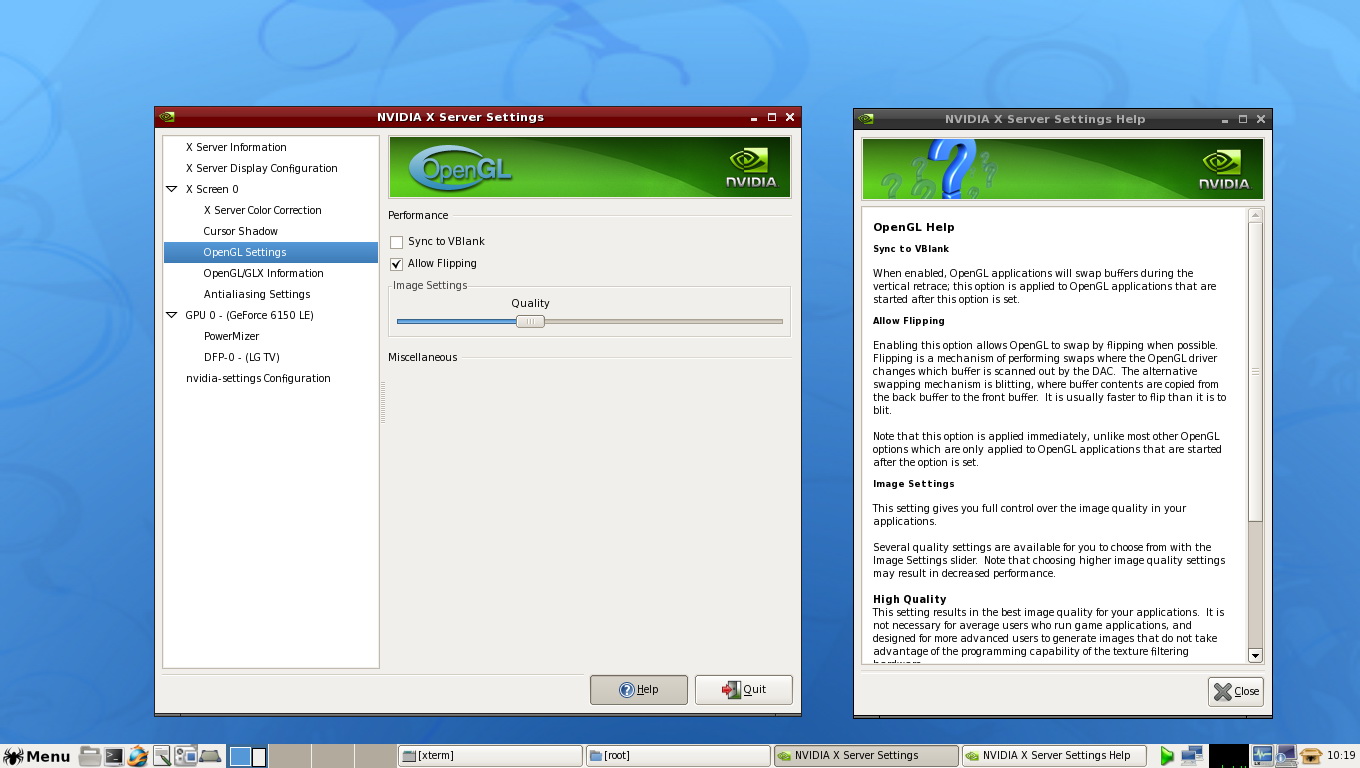Viewport: 1360px width, 768px height.
Task: Collapse the GPU 0 GeForce 6150 LE node
Action: click(171, 315)
